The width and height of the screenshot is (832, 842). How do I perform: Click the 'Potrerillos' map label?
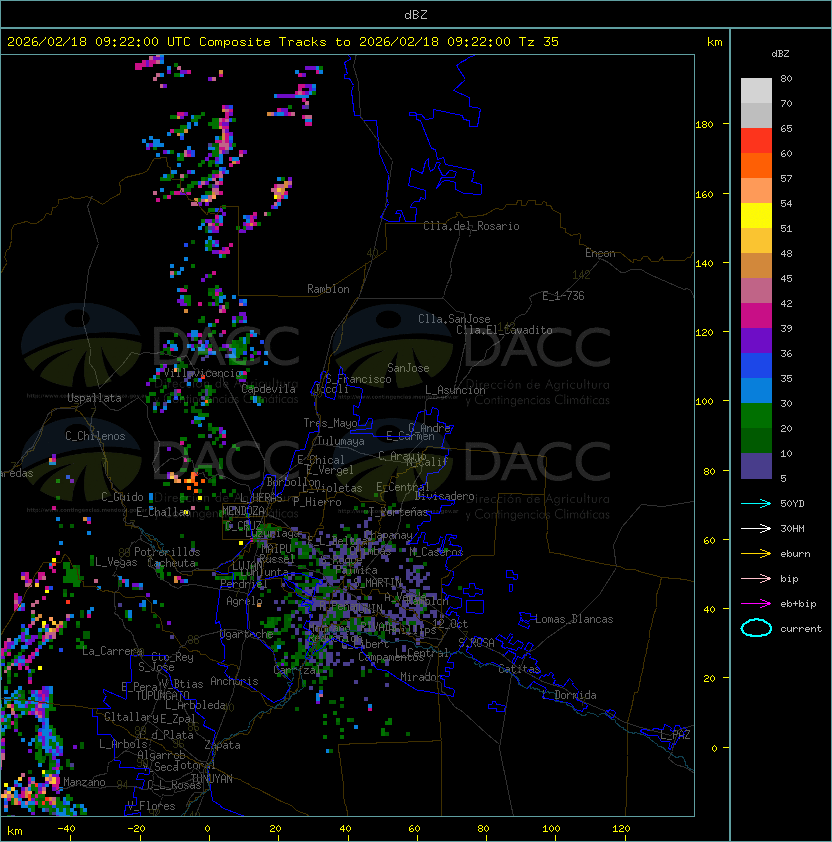coord(167,552)
